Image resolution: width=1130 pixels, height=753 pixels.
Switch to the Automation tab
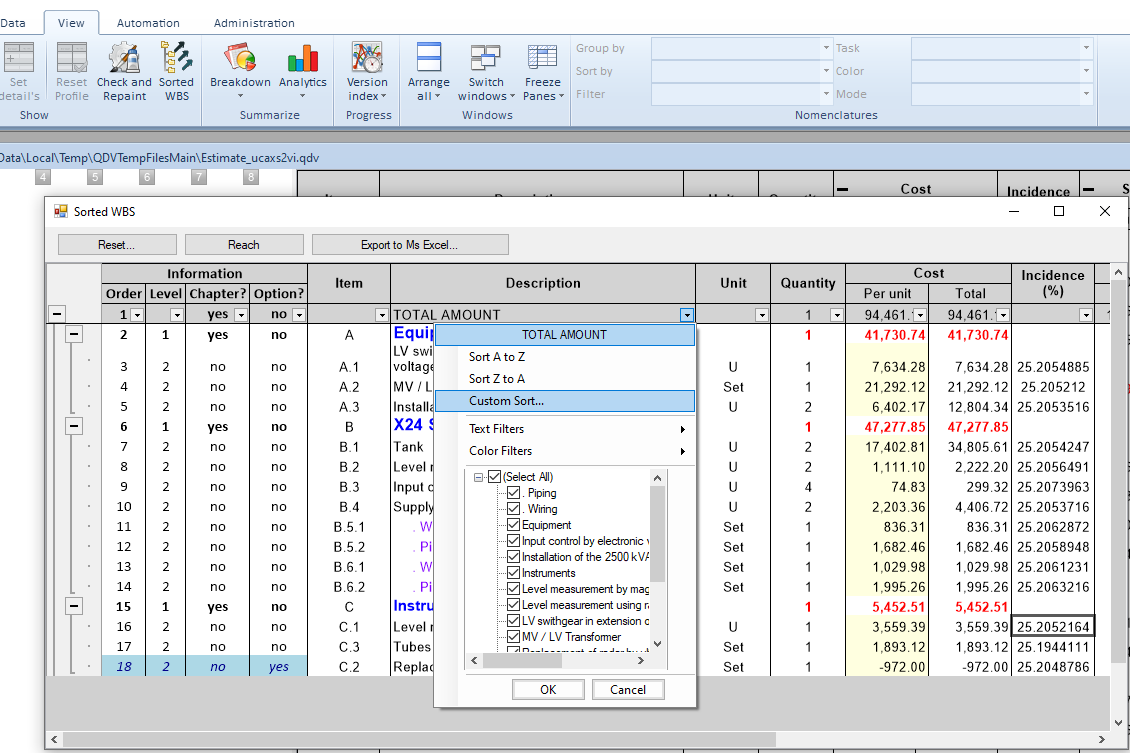pos(148,23)
